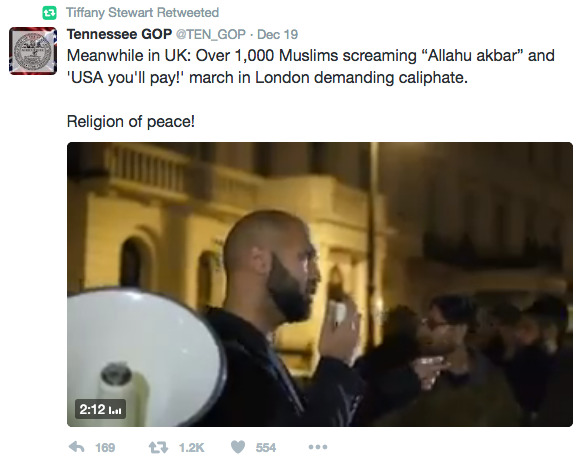This screenshot has height=463, width=576.
Task: Click the Dec 19 timestamp
Action: point(277,35)
